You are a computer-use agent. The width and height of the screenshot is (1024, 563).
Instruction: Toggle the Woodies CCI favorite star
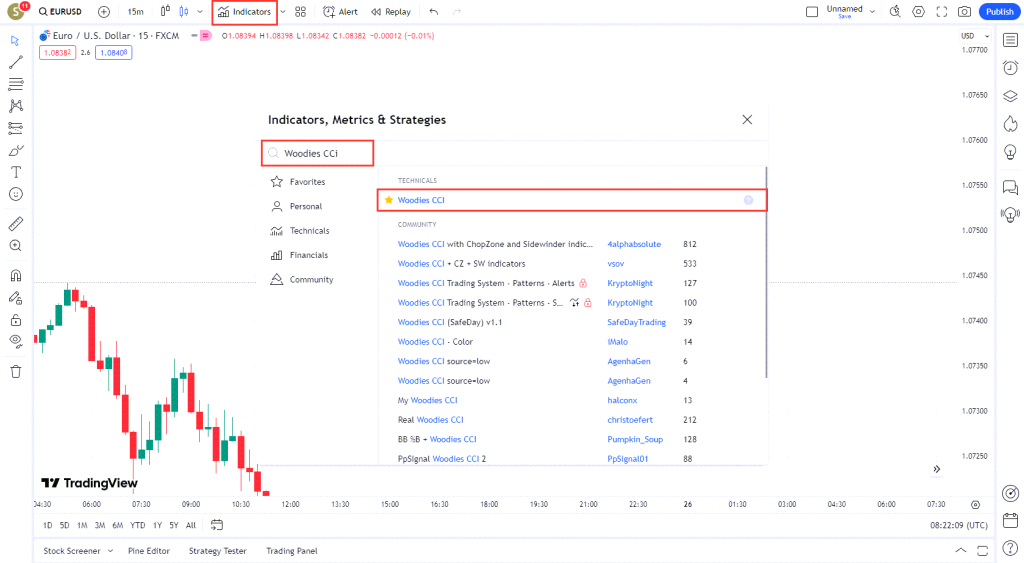pyautogui.click(x=389, y=201)
